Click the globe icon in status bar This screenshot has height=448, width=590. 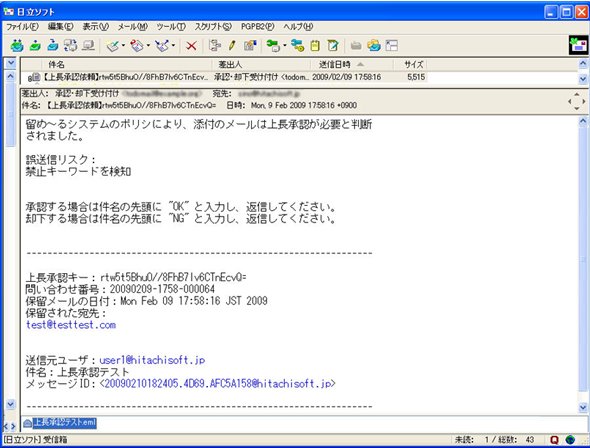pyautogui.click(x=571, y=439)
